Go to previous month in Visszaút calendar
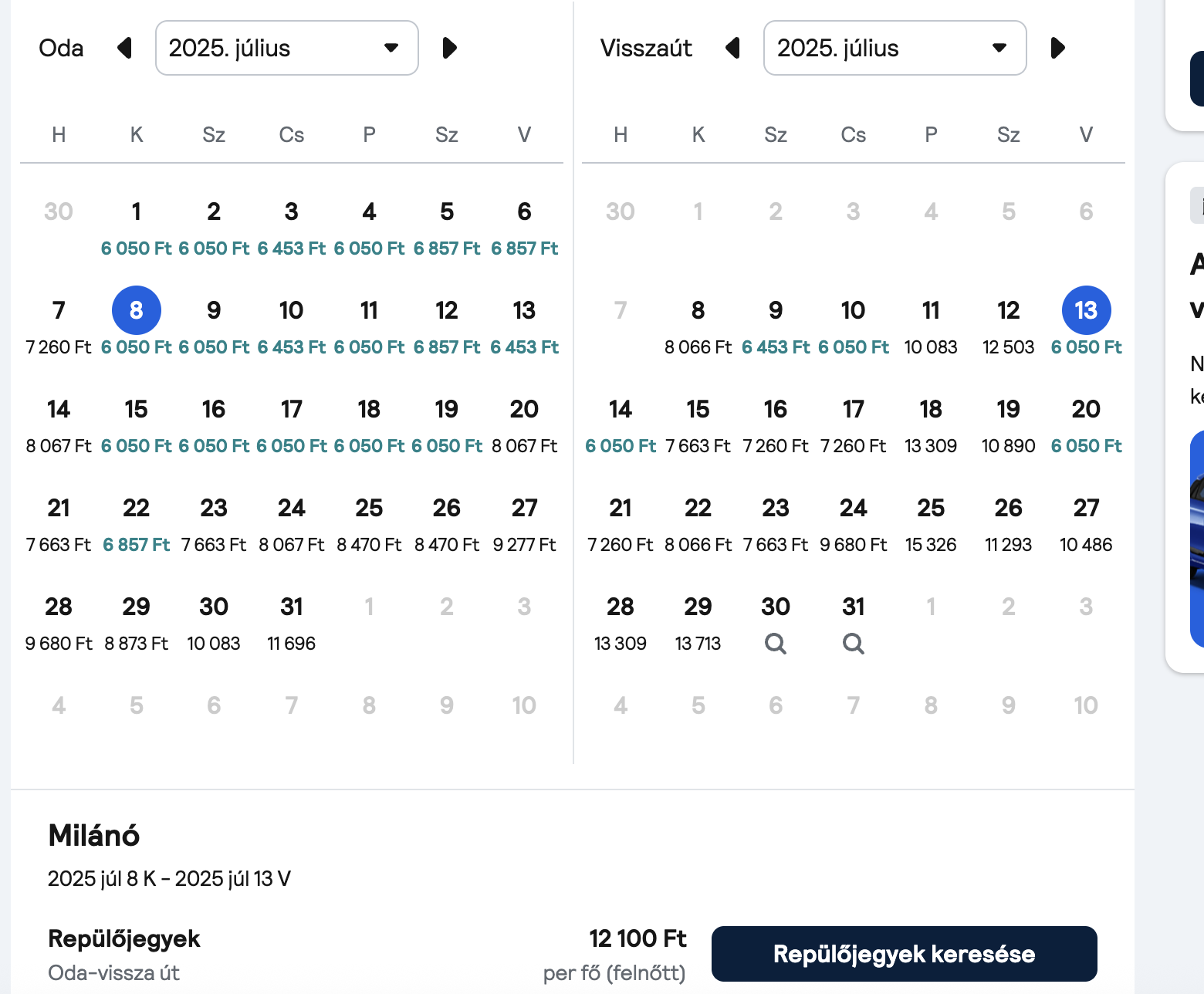This screenshot has width=1204, height=994. (733, 48)
